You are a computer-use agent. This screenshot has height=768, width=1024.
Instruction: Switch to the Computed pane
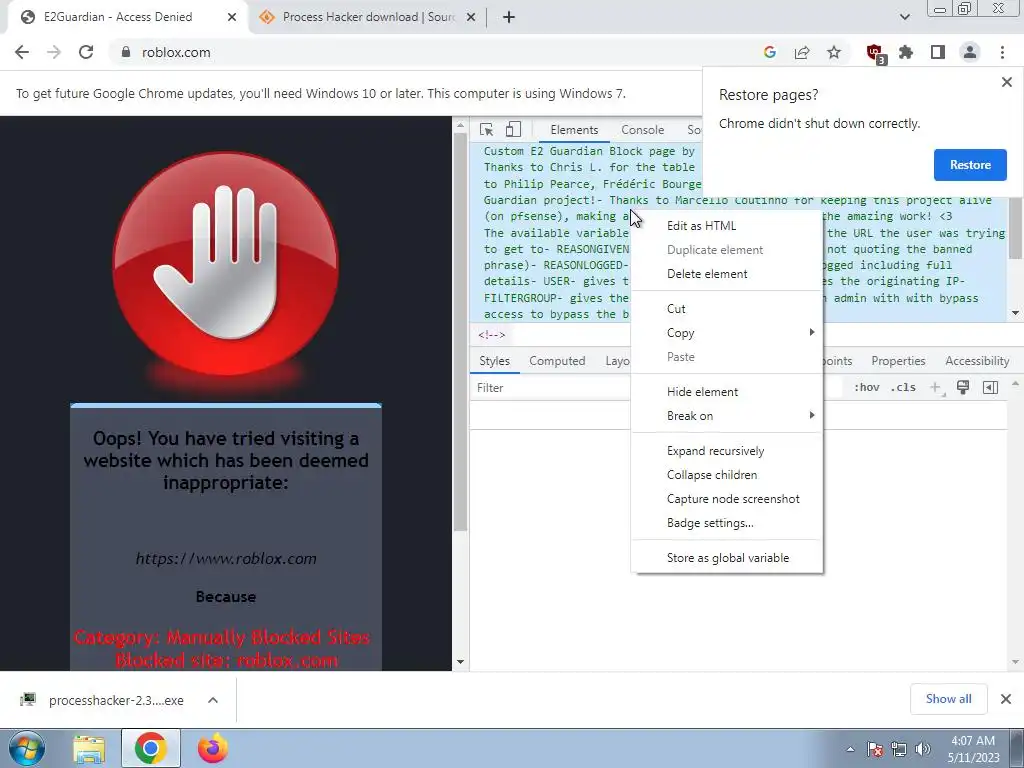[557, 360]
